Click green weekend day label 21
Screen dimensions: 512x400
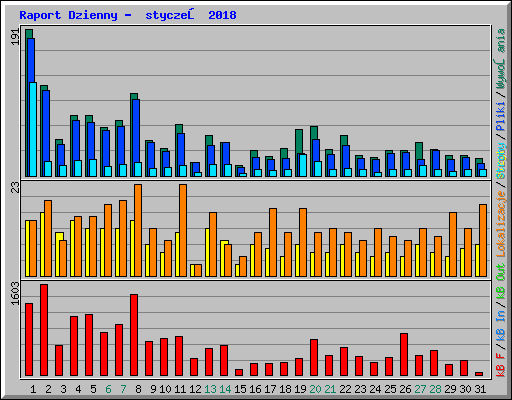pyautogui.click(x=330, y=389)
